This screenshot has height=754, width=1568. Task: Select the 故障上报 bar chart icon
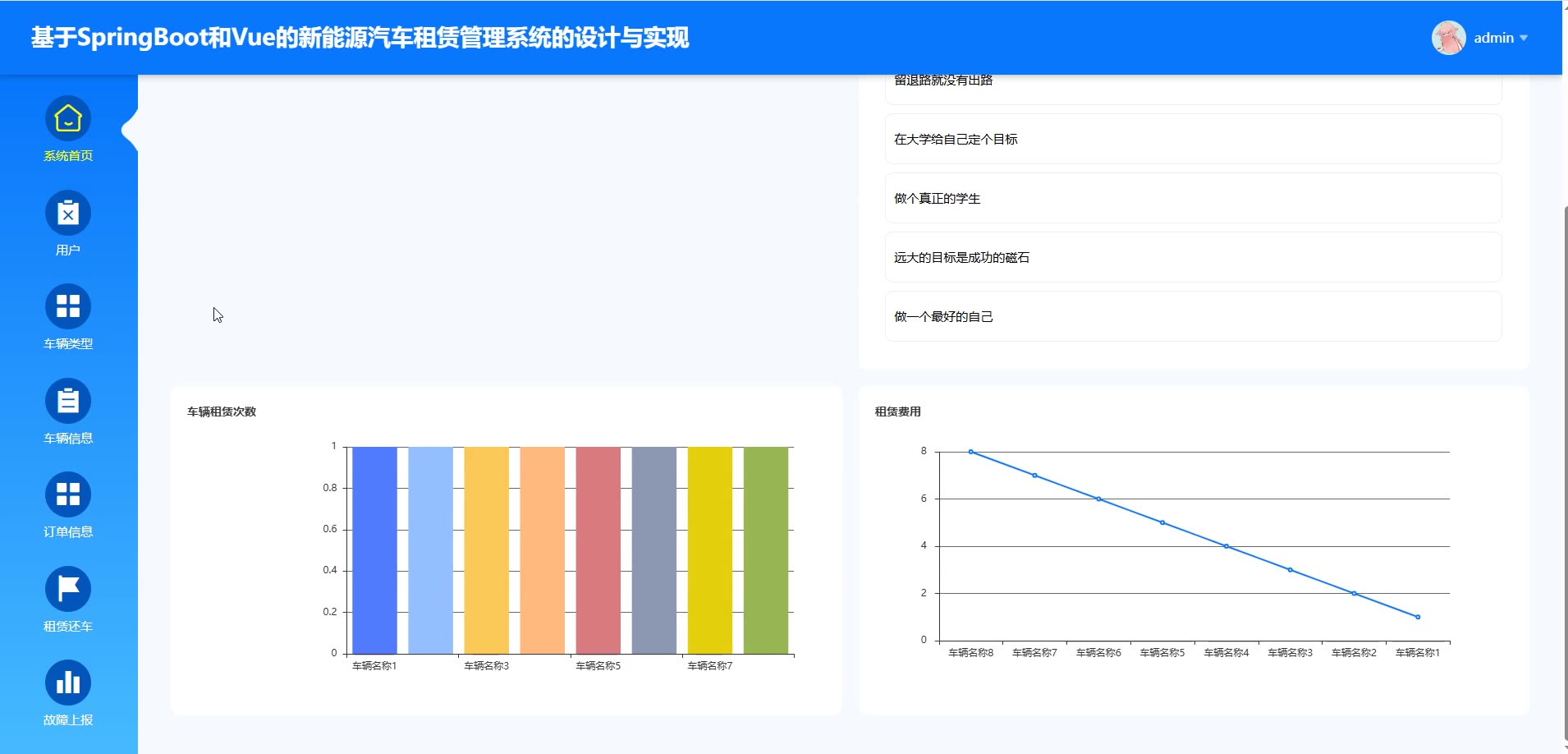(x=68, y=683)
